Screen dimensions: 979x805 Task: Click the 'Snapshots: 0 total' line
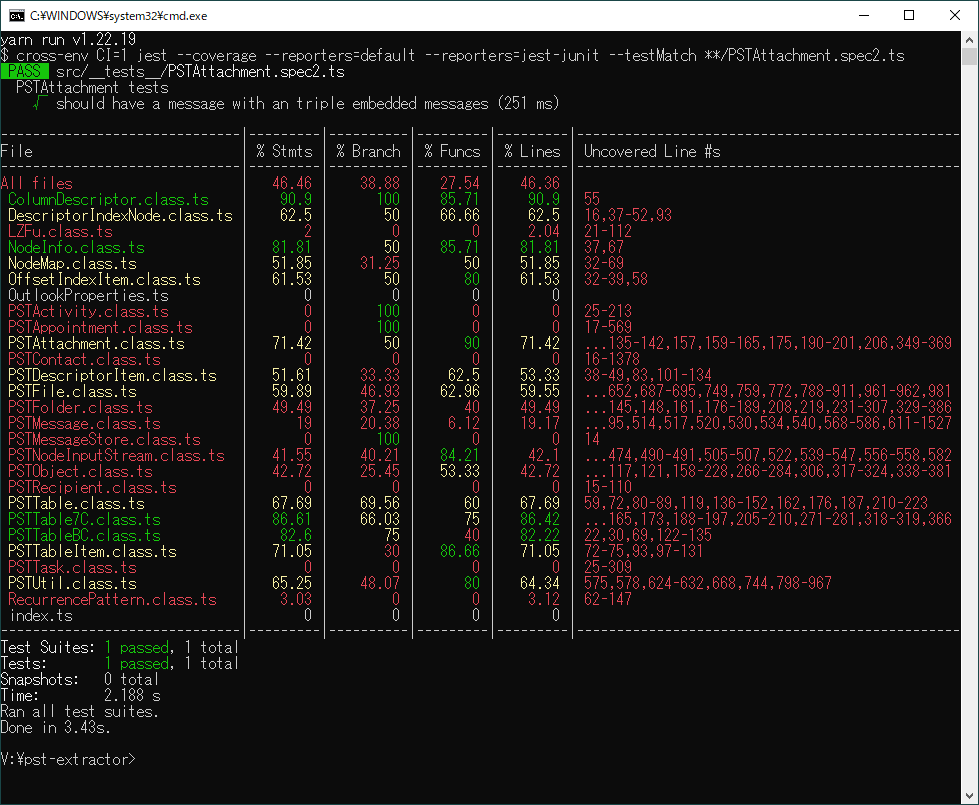(80, 679)
